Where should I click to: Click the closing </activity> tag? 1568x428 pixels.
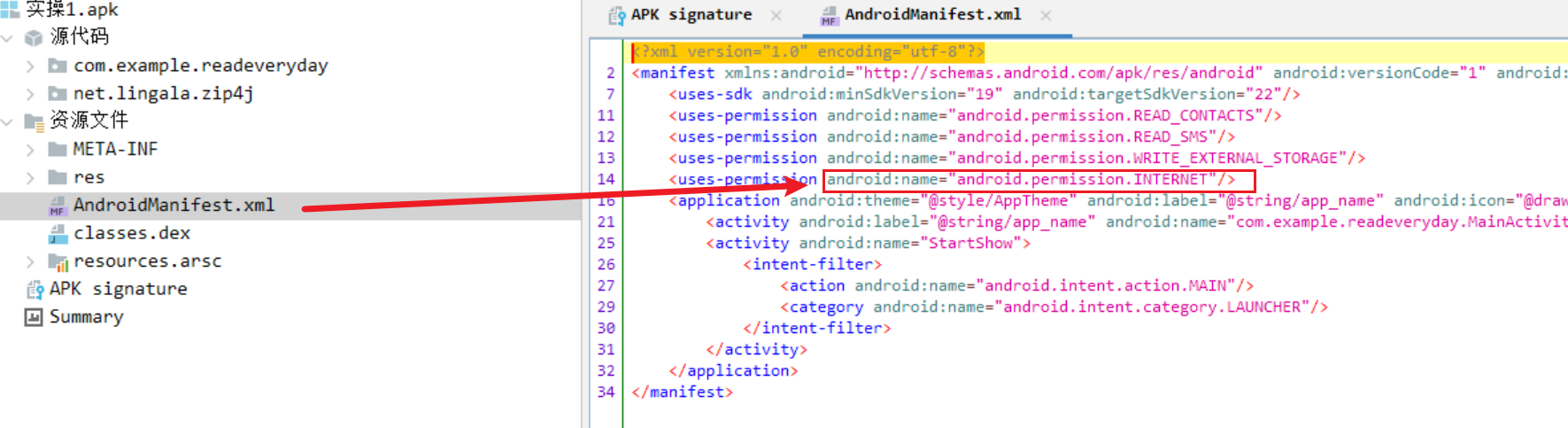click(756, 349)
